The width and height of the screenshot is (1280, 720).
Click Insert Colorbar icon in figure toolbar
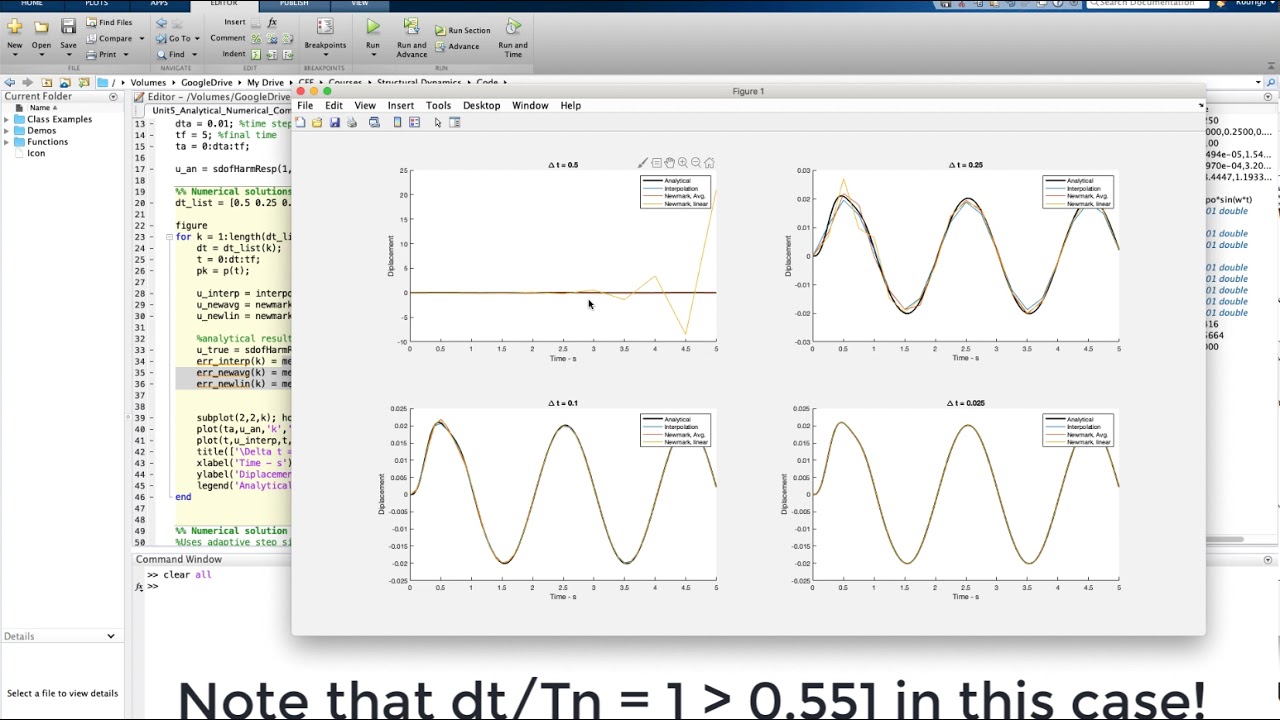coord(397,122)
